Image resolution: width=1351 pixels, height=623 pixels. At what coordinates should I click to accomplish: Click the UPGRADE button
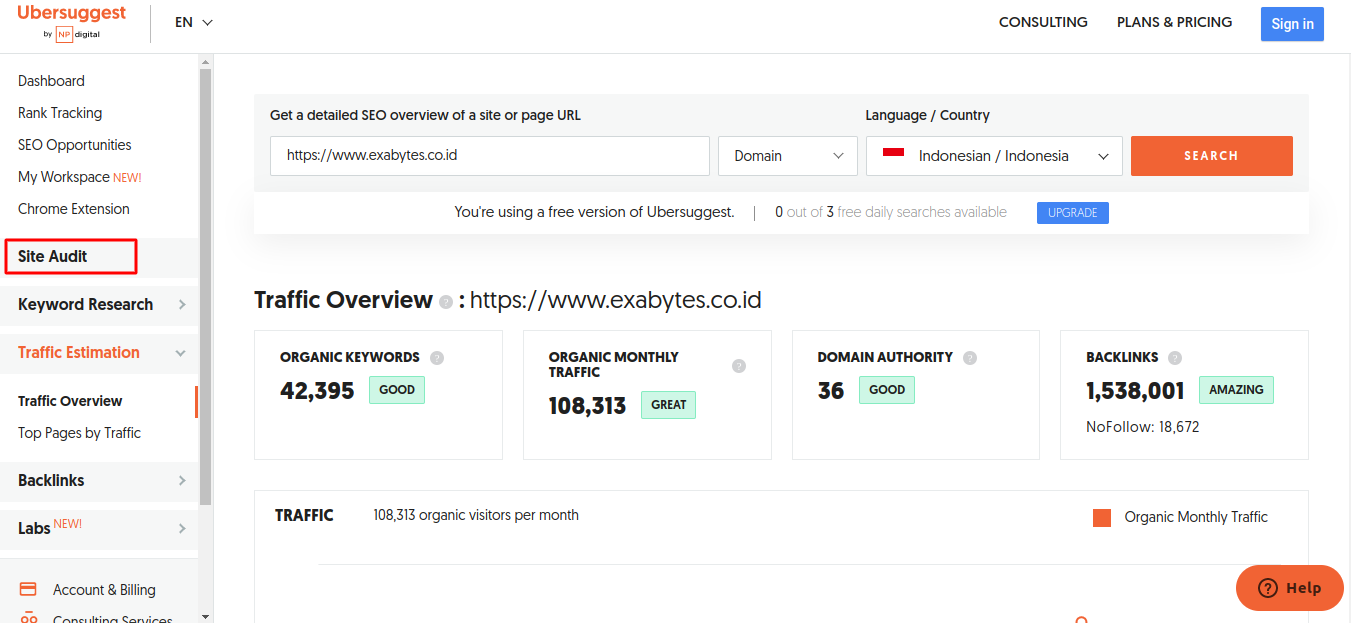pyautogui.click(x=1072, y=212)
